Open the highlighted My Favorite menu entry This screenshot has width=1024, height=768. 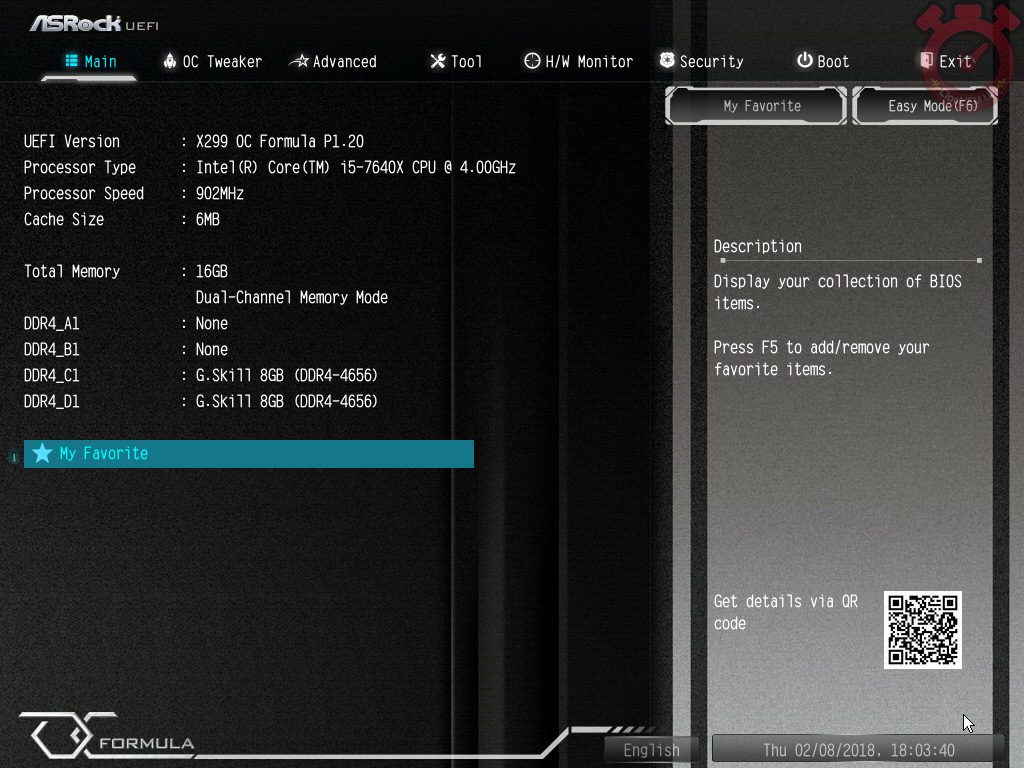248,454
